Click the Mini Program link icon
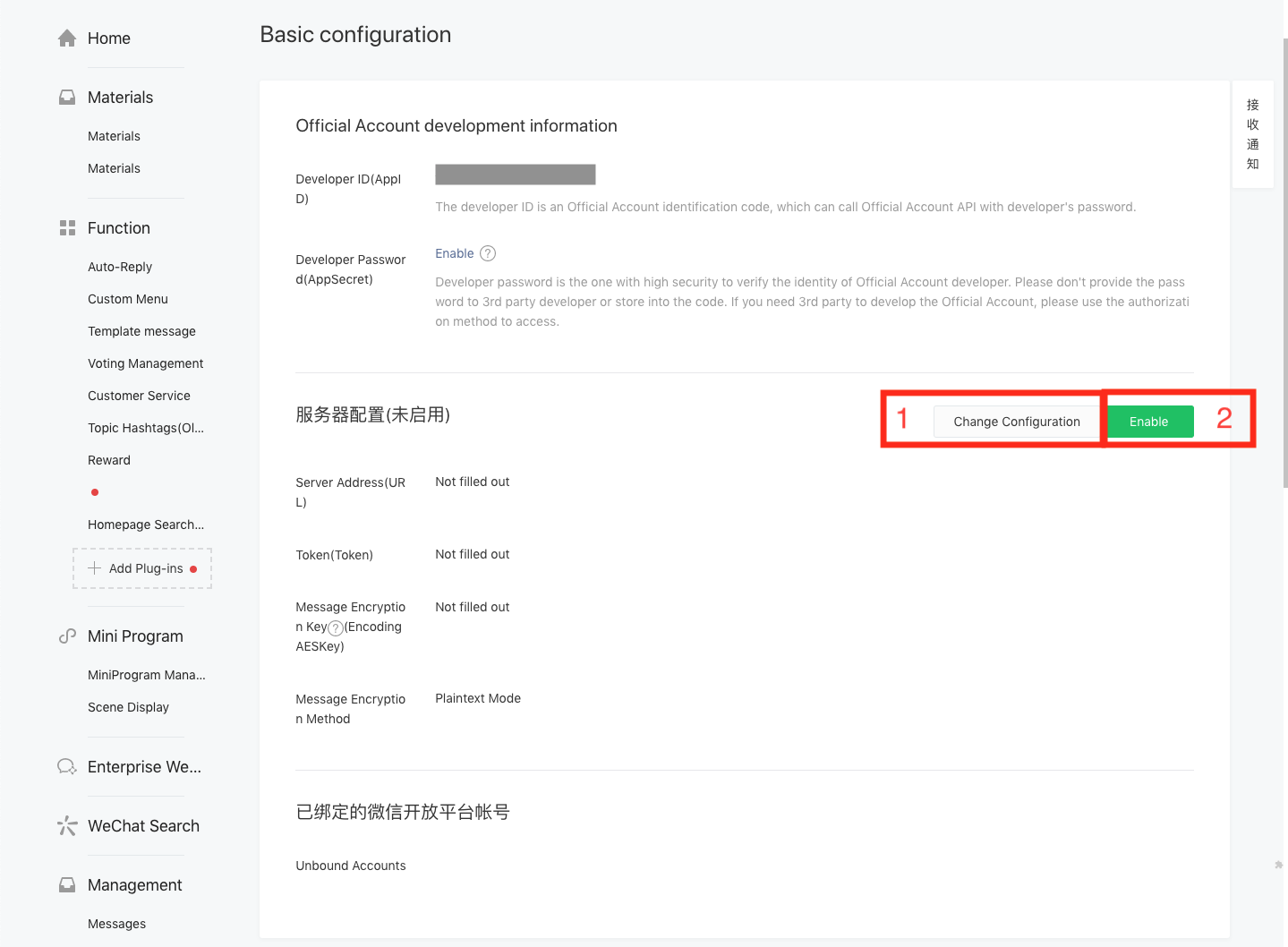The height and width of the screenshot is (947, 1288). tap(67, 636)
